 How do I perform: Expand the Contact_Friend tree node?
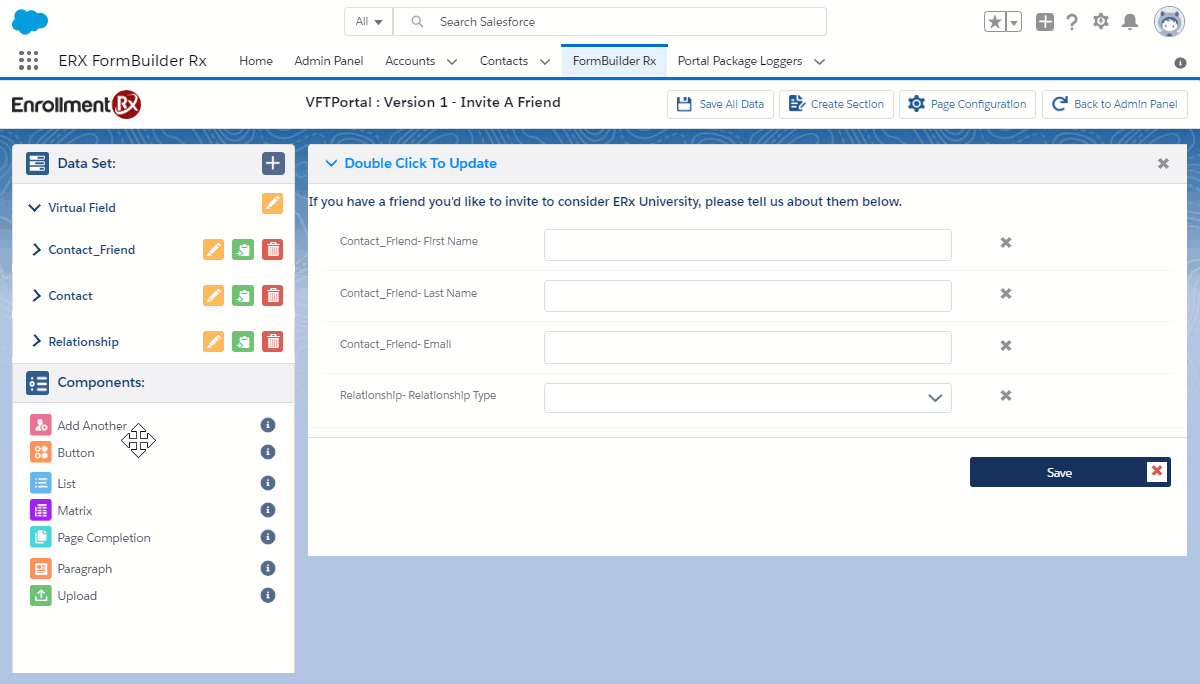coord(37,250)
